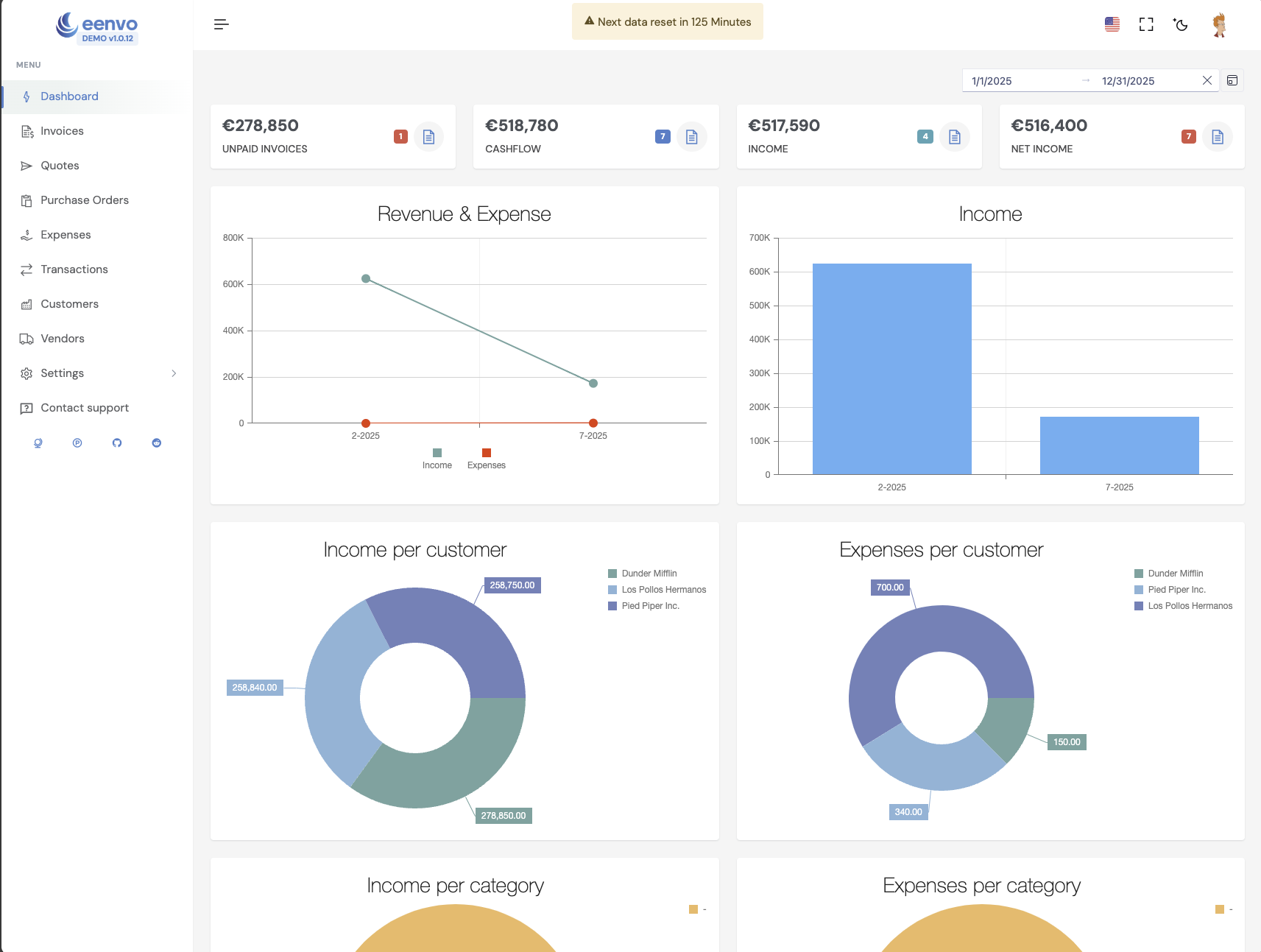The height and width of the screenshot is (952, 1261).
Task: Open the Product Hunt link icon
Action: coord(77,442)
